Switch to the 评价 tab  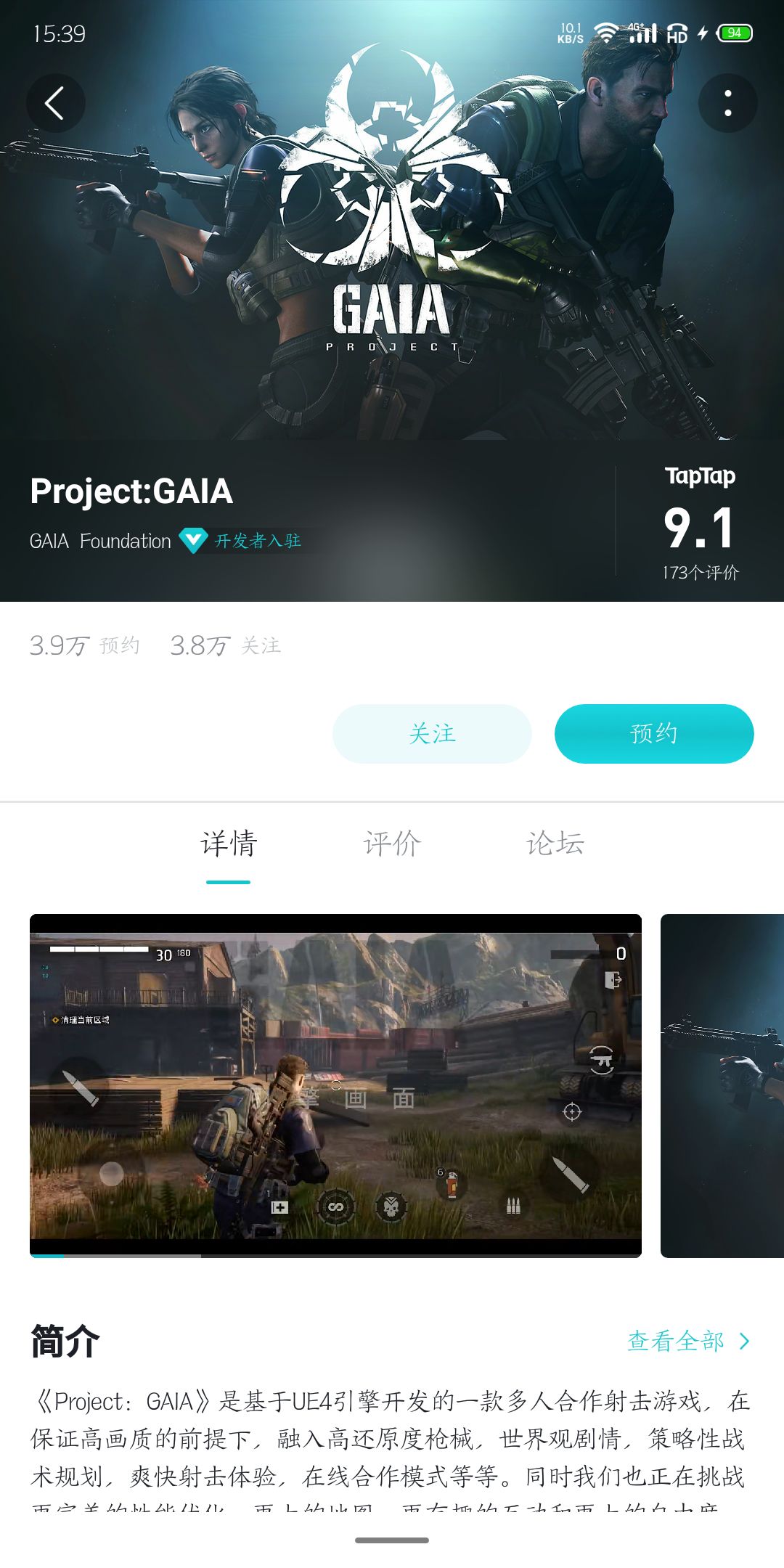[x=392, y=844]
